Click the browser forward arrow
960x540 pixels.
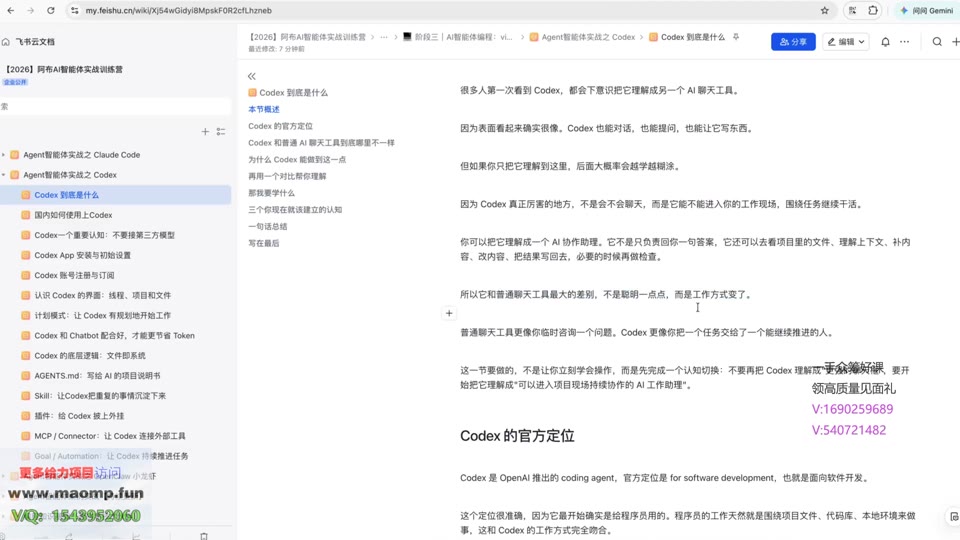click(x=31, y=10)
